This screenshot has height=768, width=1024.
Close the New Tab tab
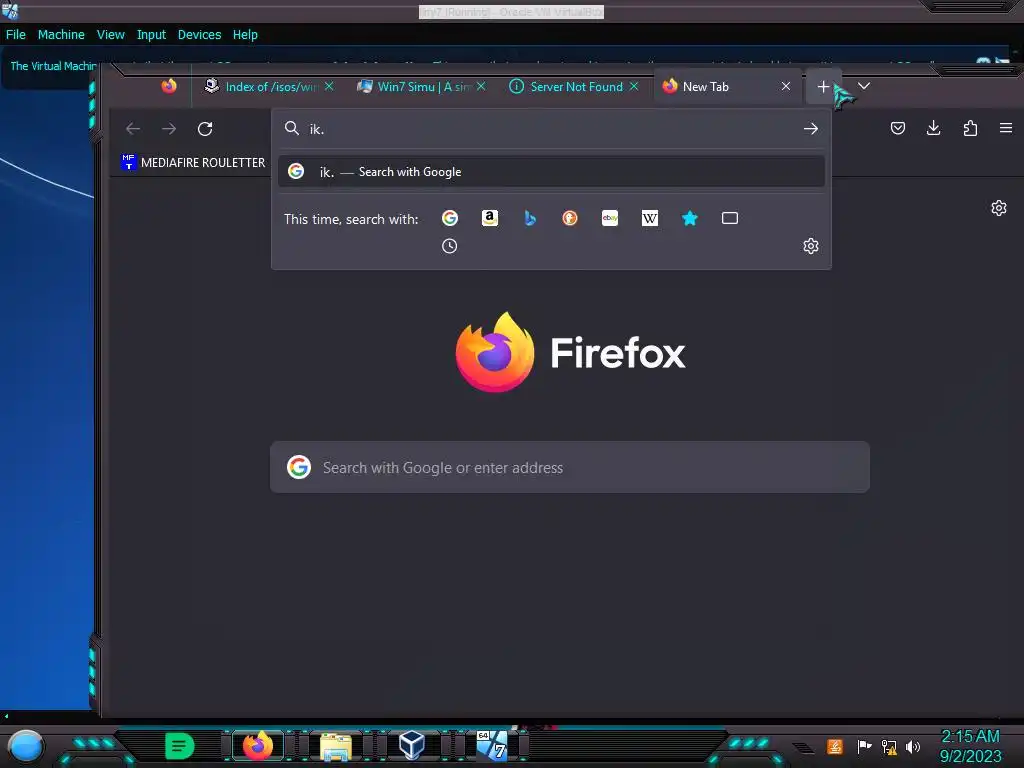[x=786, y=86]
